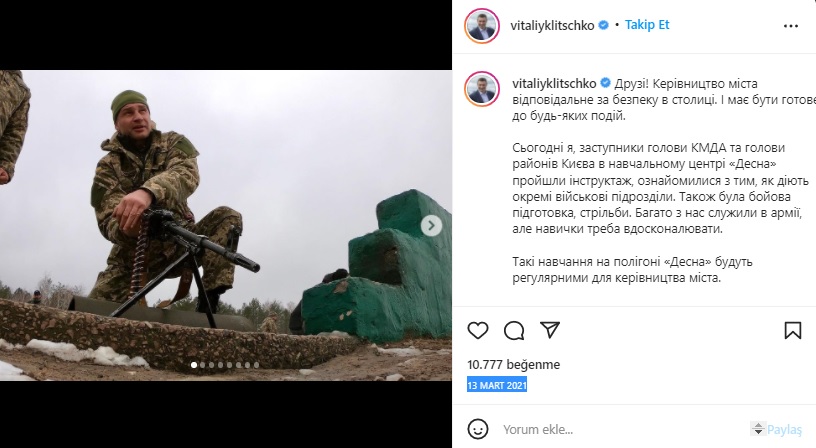
Task: Open comments via speech bubble icon
Action: pos(514,330)
